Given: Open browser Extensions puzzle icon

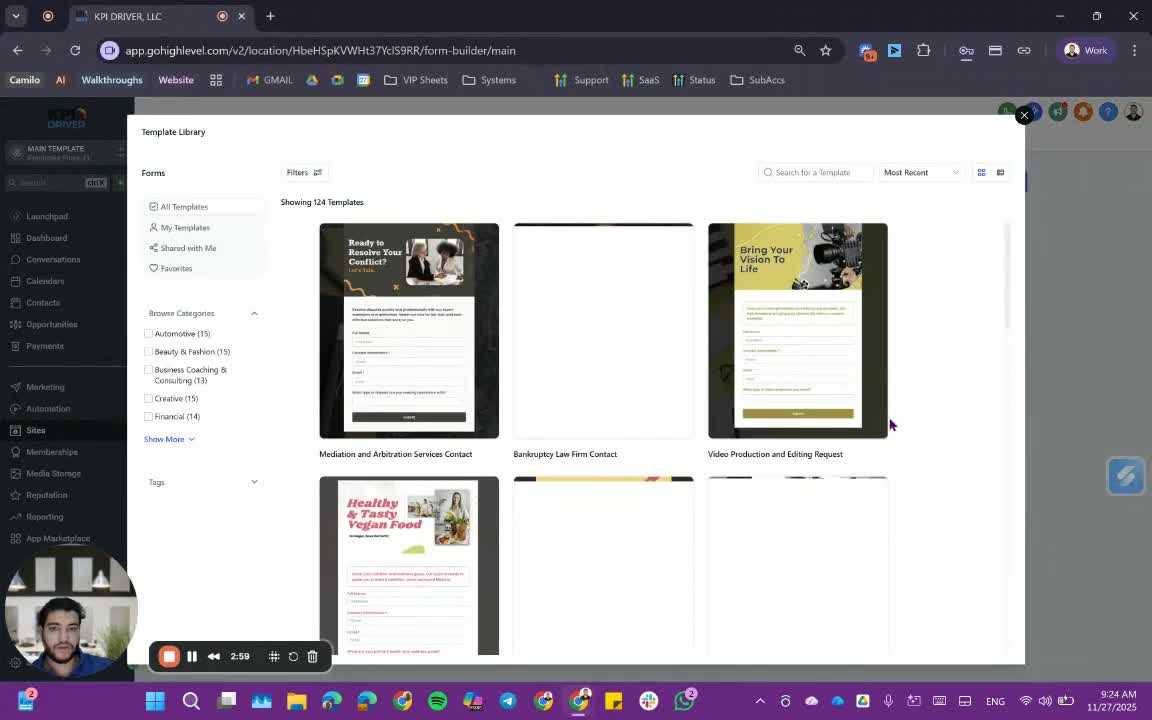Looking at the screenshot, I should [924, 51].
